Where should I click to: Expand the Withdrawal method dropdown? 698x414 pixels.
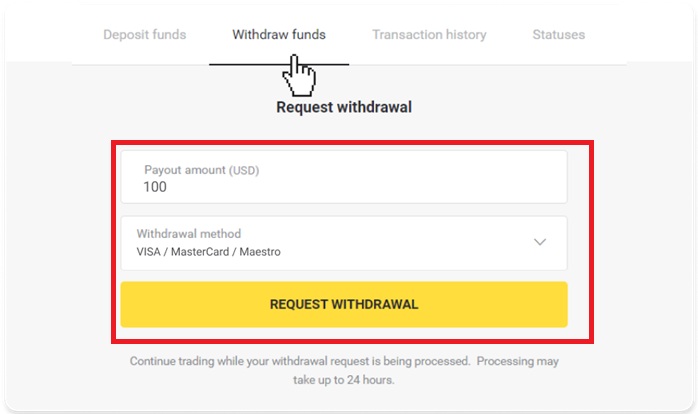tap(343, 243)
